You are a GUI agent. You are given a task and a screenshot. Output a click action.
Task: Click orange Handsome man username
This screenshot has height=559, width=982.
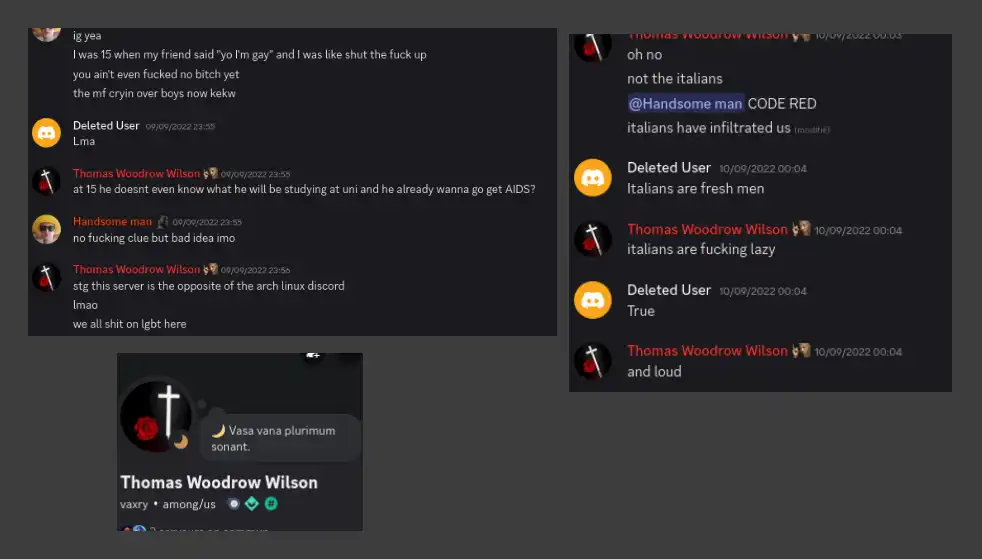pyautogui.click(x=112, y=221)
